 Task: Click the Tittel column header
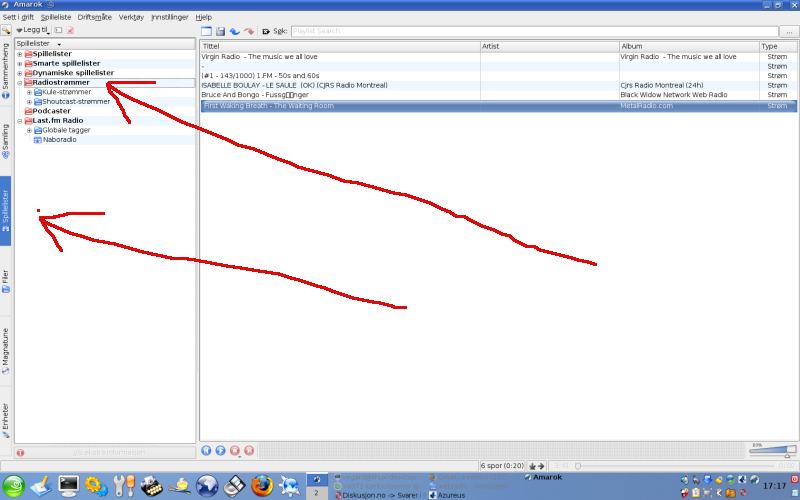(x=340, y=46)
